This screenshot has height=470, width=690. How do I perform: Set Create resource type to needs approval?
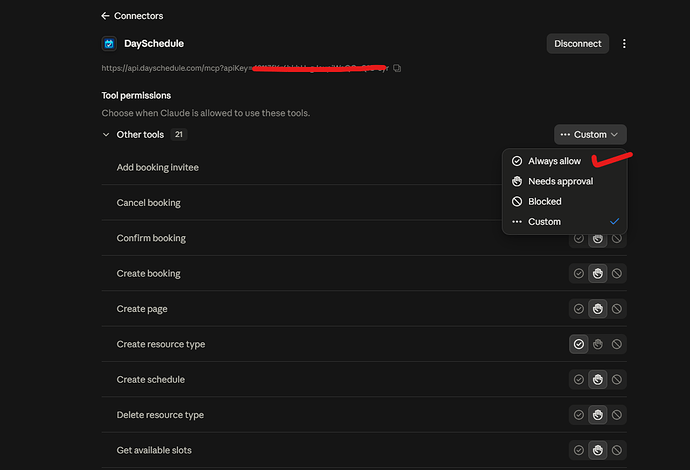598,344
